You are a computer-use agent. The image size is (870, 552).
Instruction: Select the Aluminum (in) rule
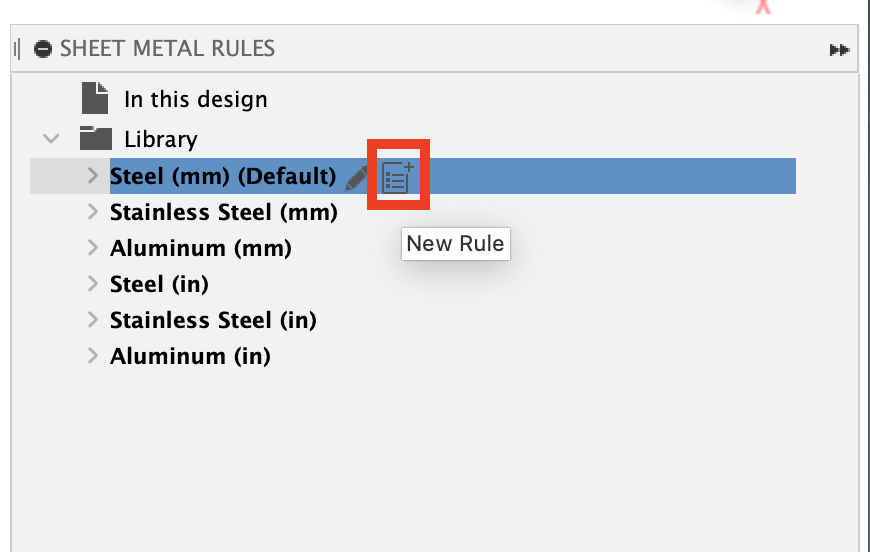[190, 356]
